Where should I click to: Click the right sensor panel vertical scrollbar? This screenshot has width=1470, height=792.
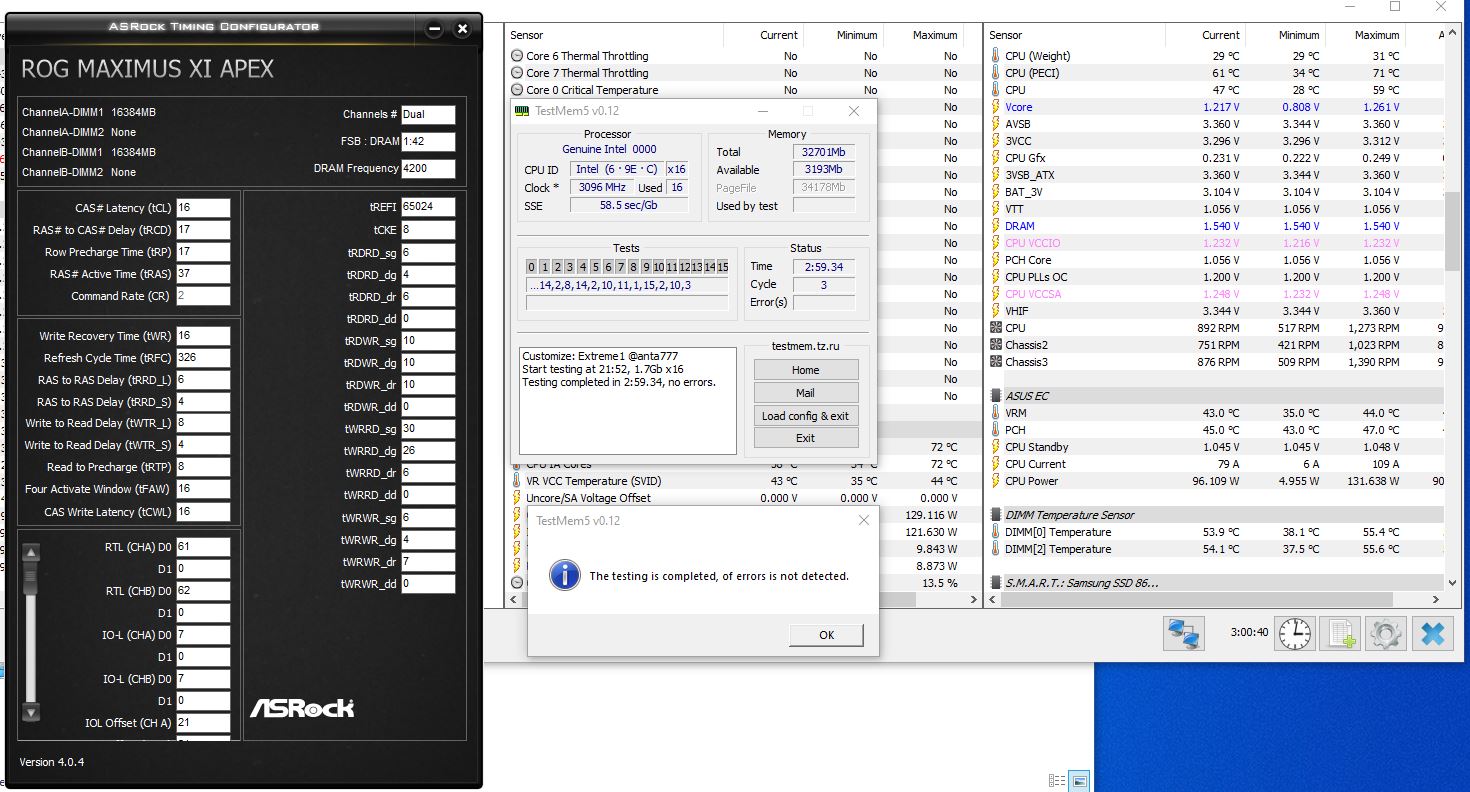1452,232
